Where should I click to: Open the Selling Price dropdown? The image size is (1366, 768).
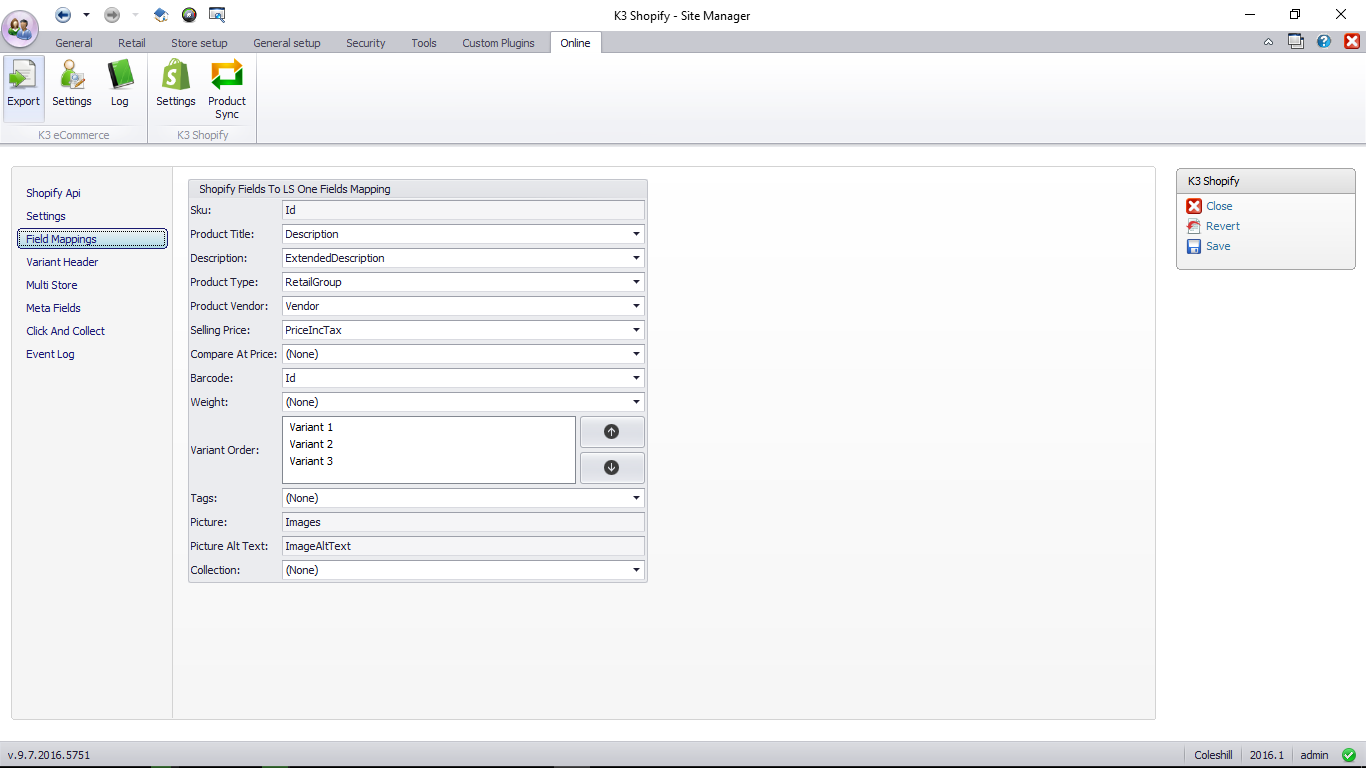pyautogui.click(x=636, y=330)
